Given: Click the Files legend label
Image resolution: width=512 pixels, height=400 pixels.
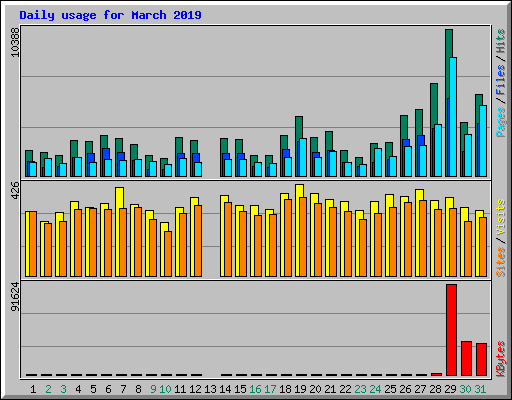Looking at the screenshot, I should pyautogui.click(x=500, y=80).
